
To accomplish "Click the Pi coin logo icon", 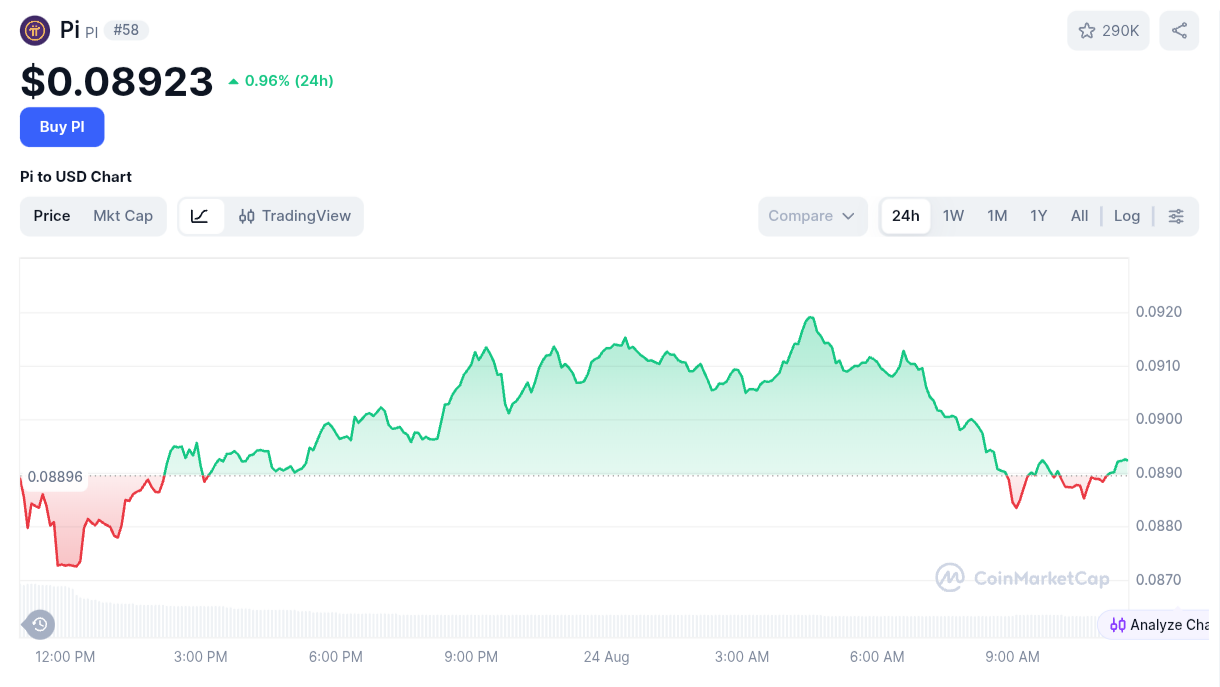I will [35, 31].
